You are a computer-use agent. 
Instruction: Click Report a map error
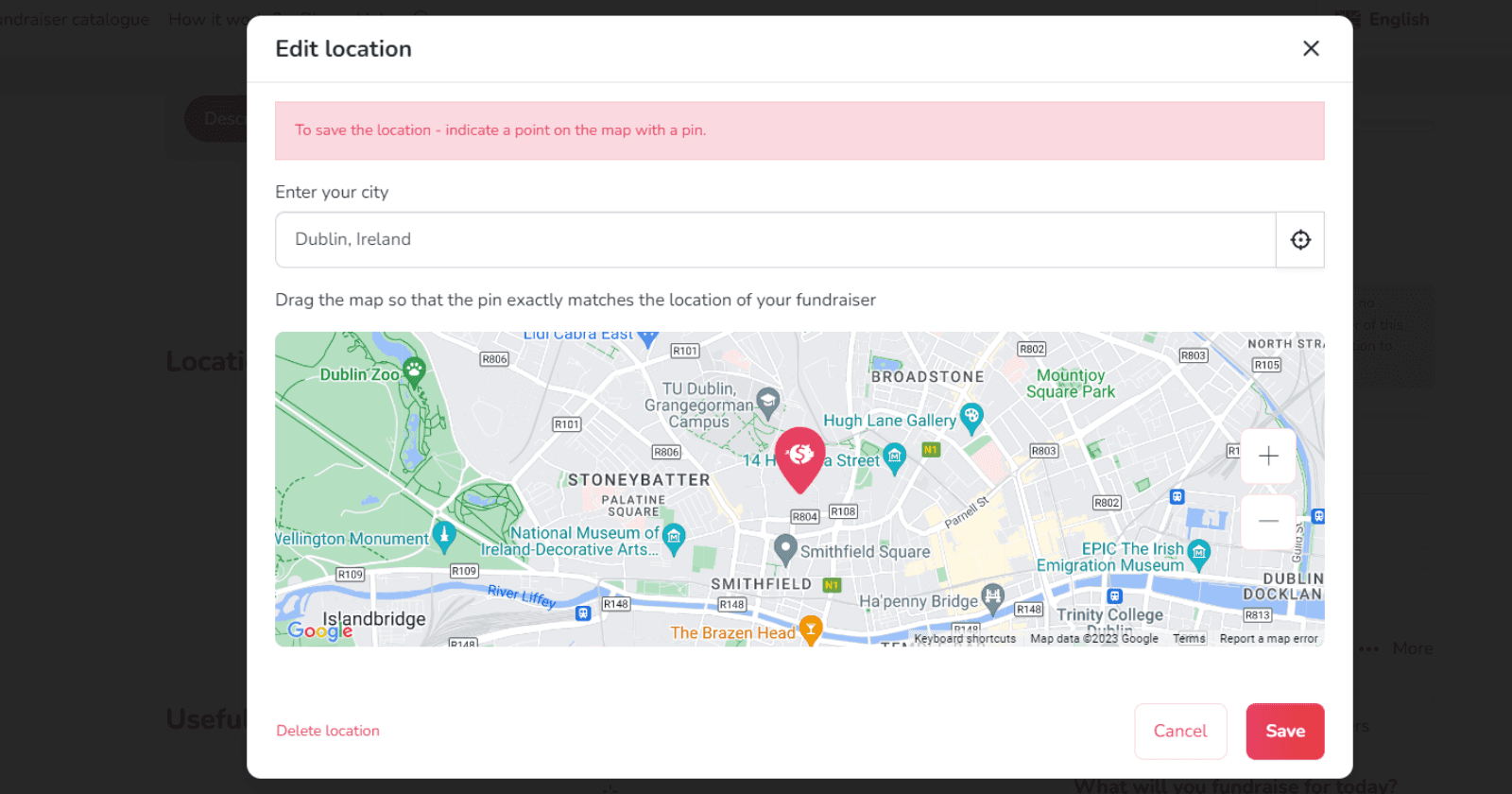point(1268,639)
